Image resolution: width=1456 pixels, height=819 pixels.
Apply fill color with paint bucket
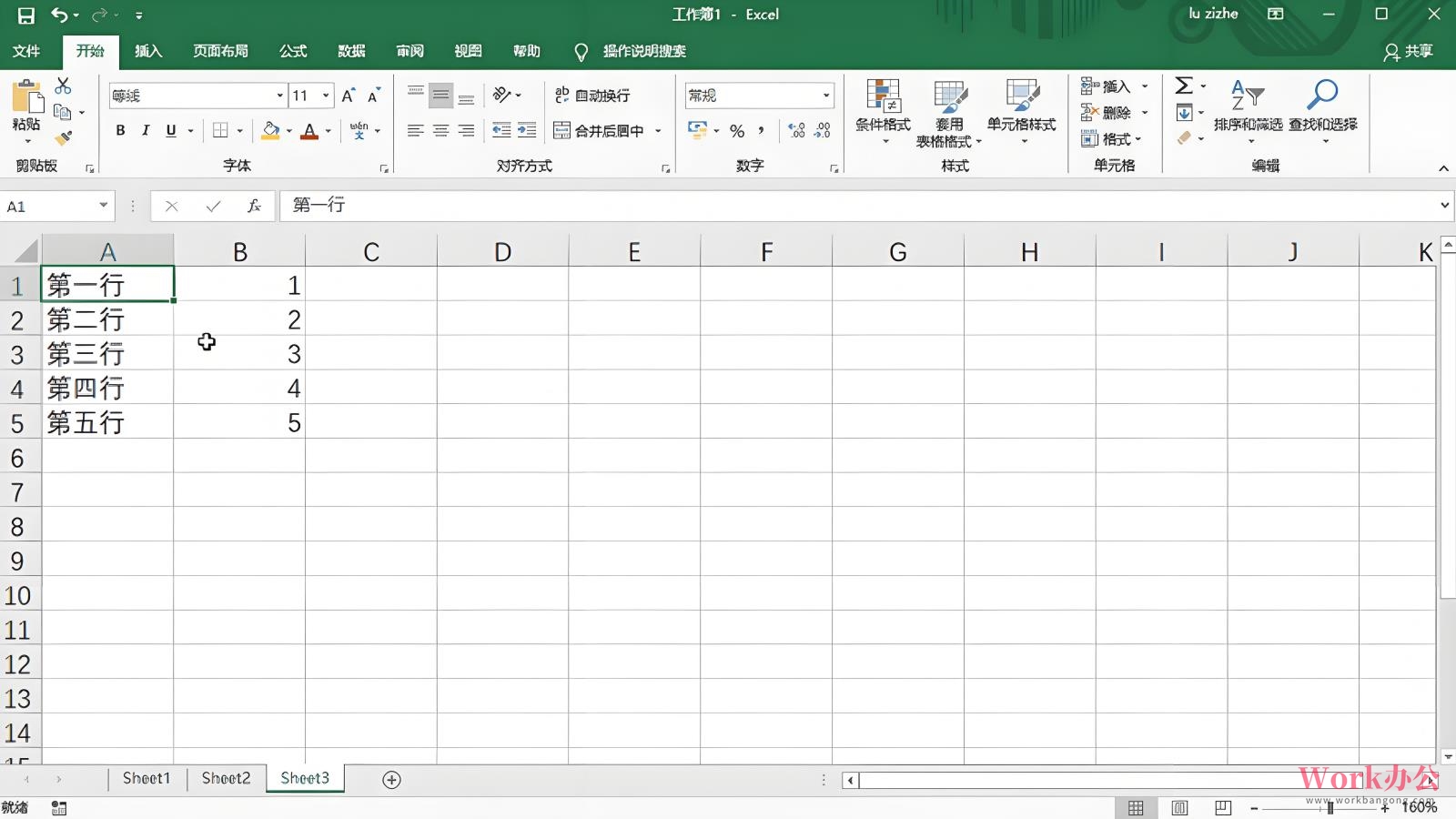270,130
